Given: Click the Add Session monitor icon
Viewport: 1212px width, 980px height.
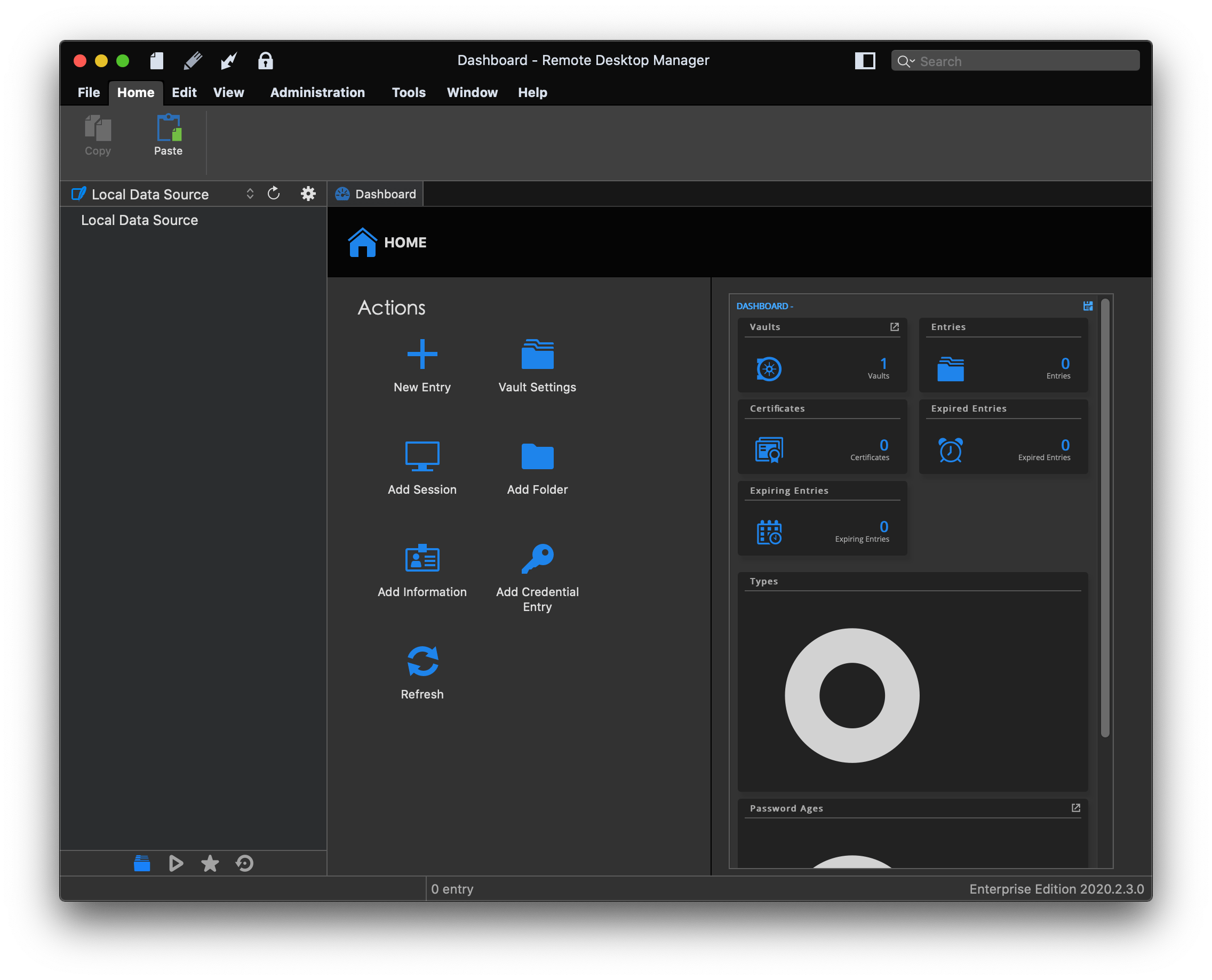Looking at the screenshot, I should tap(422, 456).
